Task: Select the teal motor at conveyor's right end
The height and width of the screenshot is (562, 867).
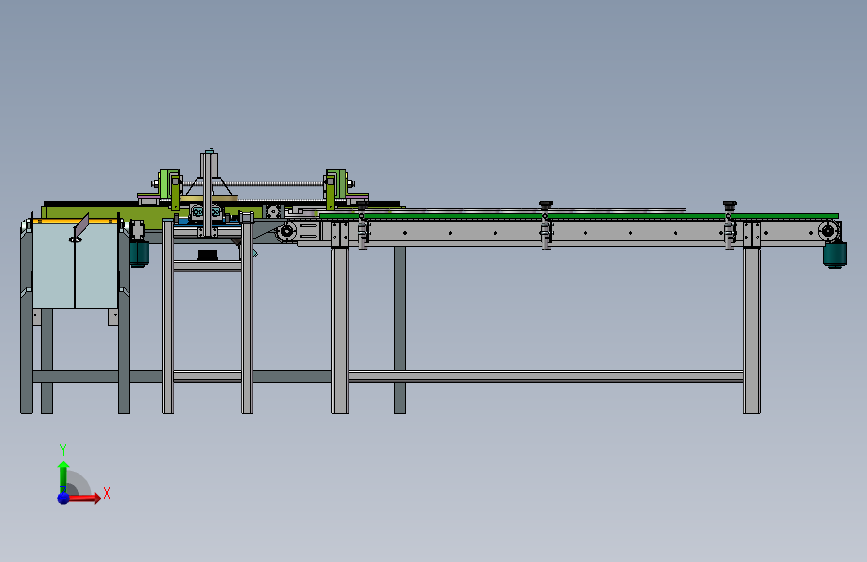Action: pos(834,255)
